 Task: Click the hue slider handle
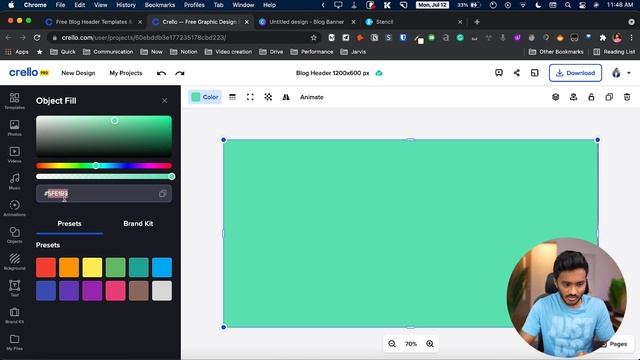pyautogui.click(x=96, y=166)
